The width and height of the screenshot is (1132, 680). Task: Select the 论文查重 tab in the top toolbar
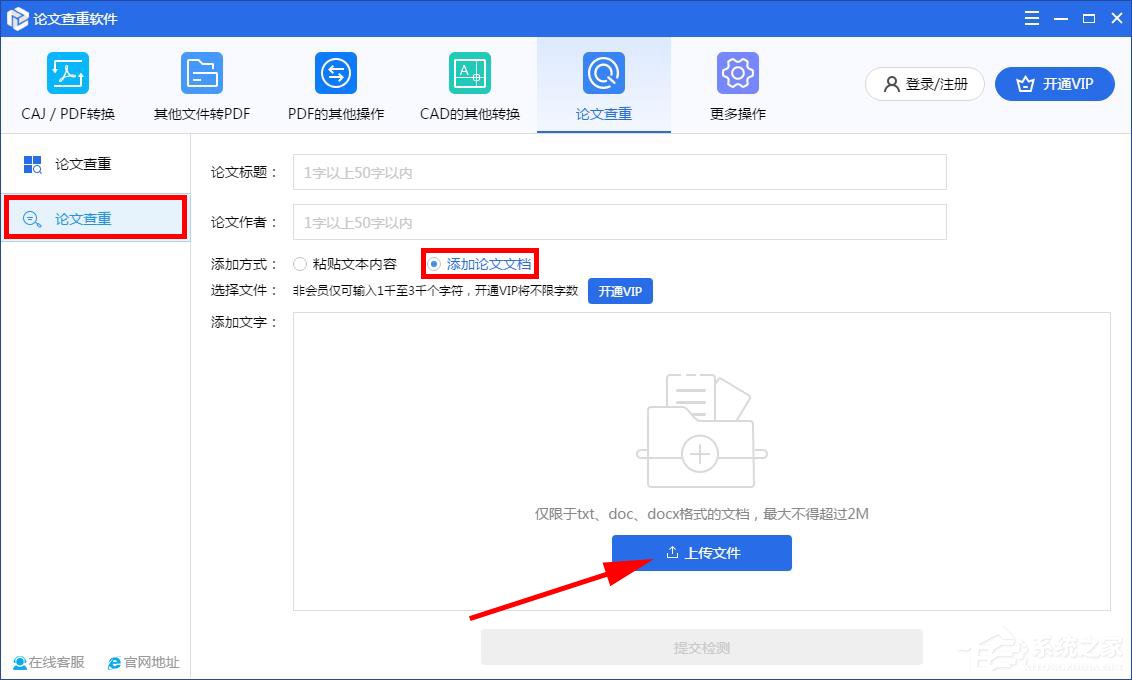click(604, 85)
